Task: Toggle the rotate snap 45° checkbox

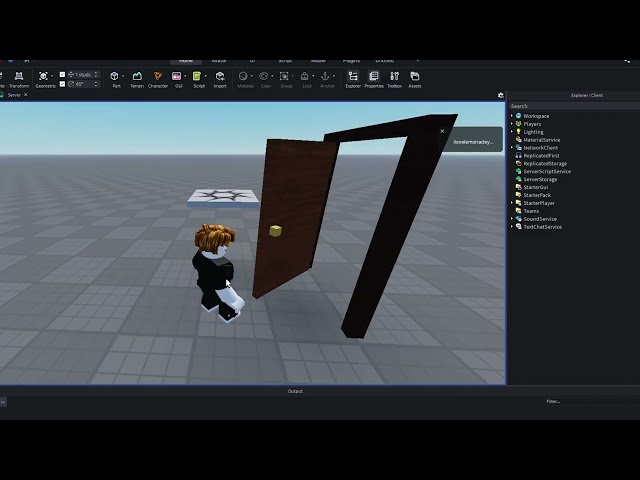Action: (x=62, y=84)
